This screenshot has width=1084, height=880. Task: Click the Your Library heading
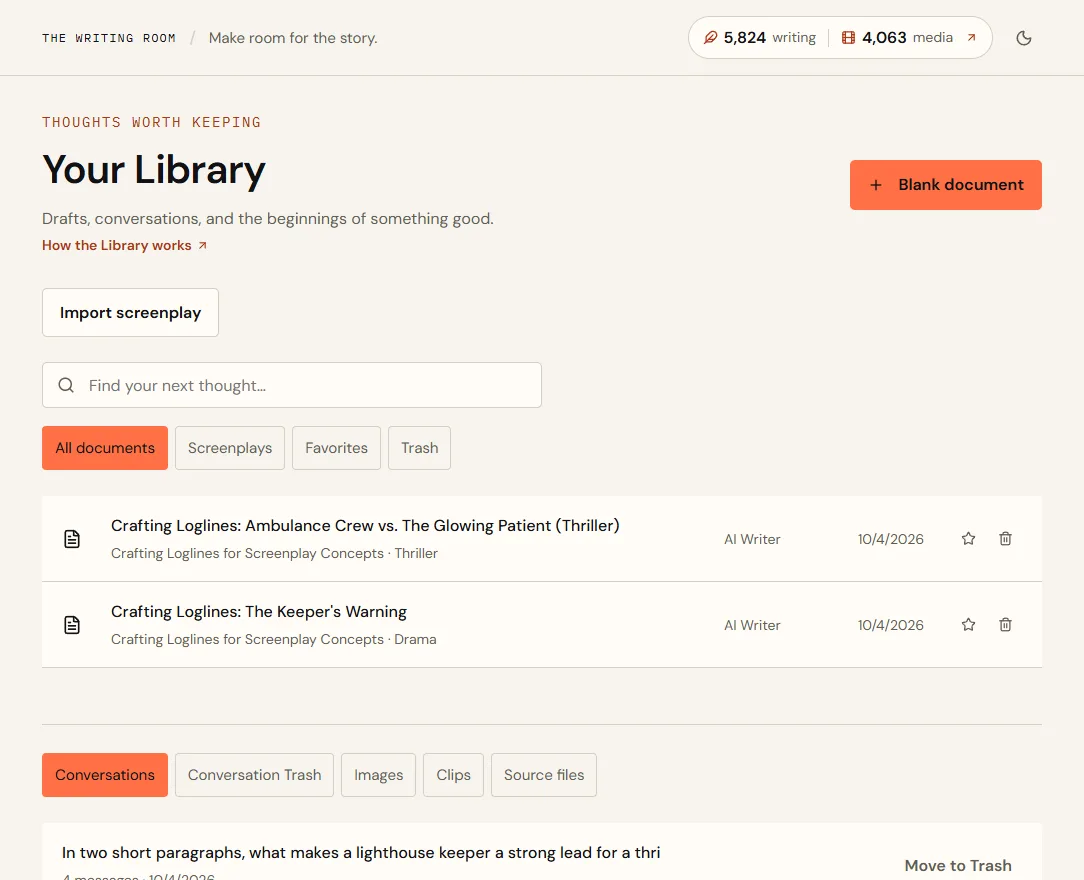tap(153, 169)
